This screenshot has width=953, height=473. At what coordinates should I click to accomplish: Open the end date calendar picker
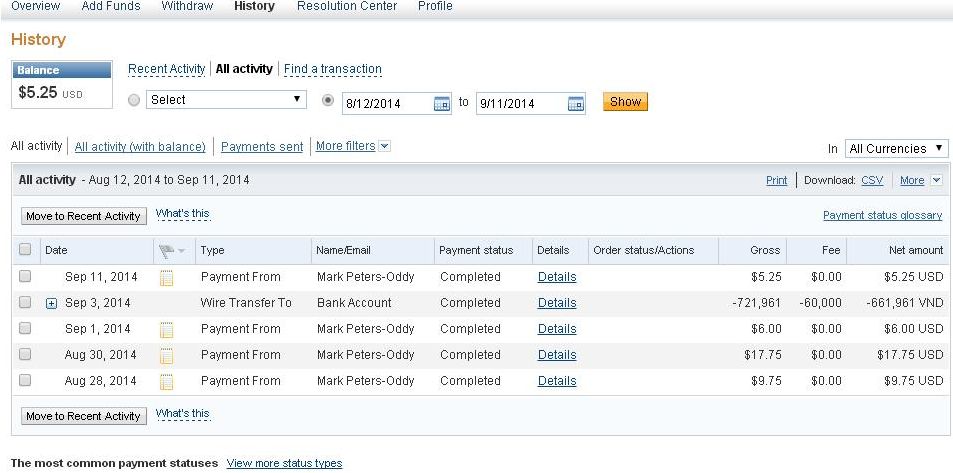[575, 103]
